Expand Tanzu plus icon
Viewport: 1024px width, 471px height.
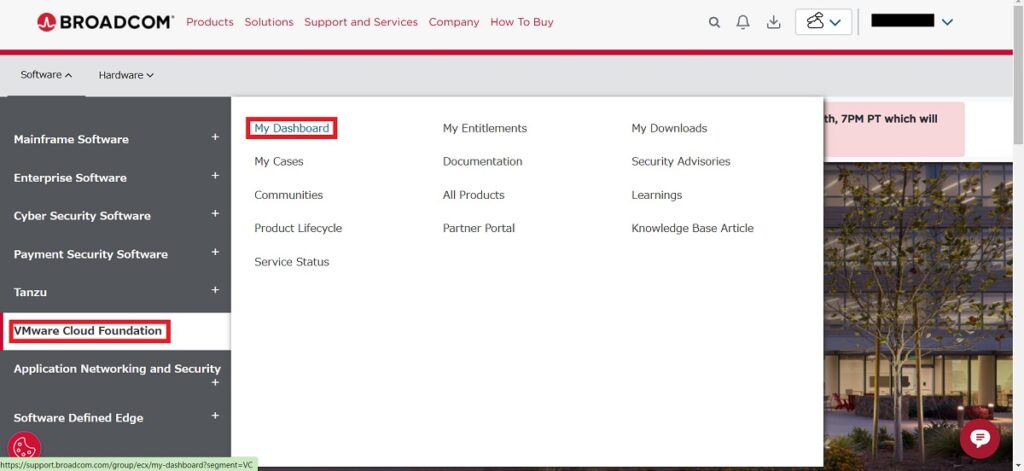(x=215, y=290)
